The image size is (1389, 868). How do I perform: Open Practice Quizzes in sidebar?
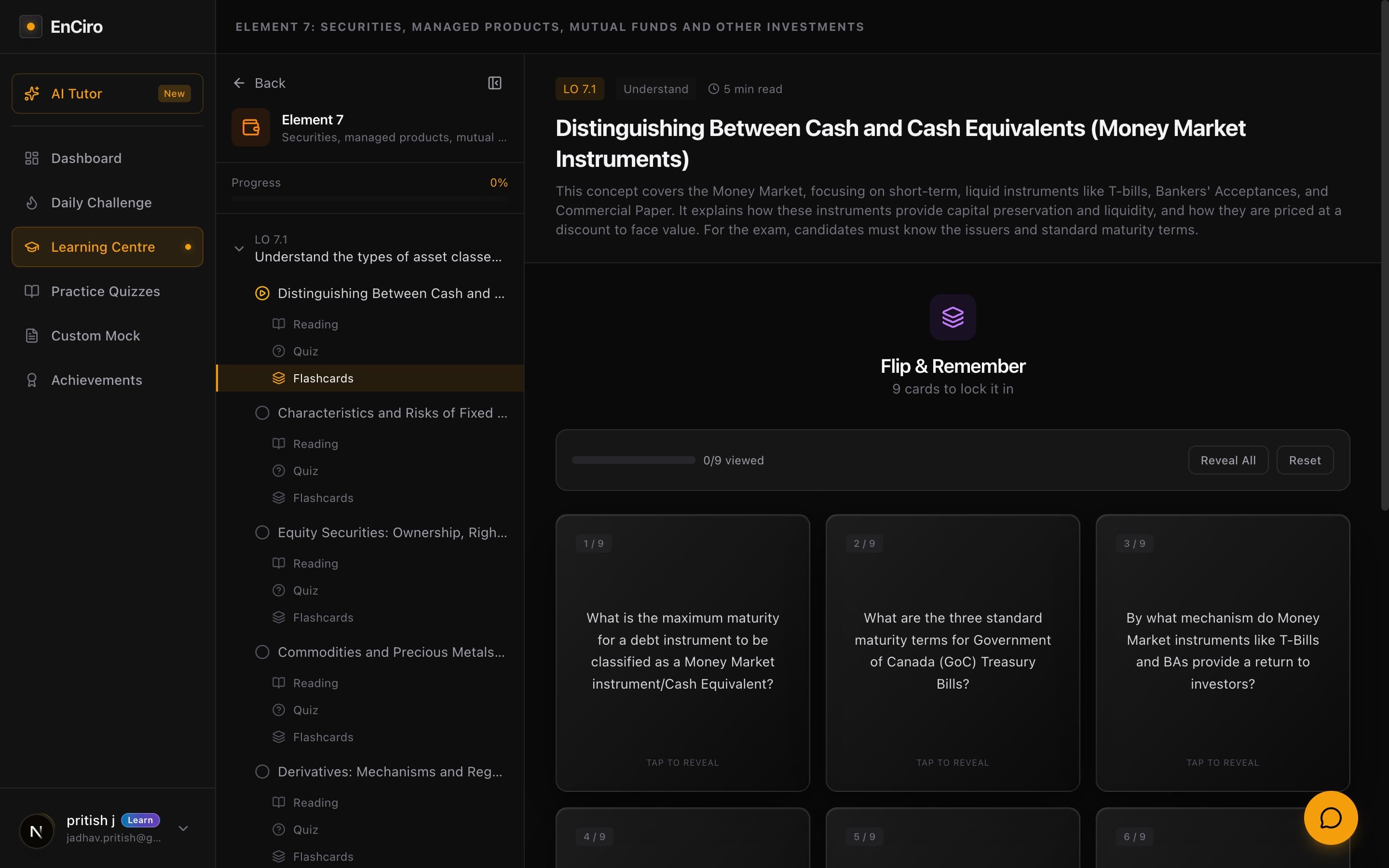click(106, 291)
